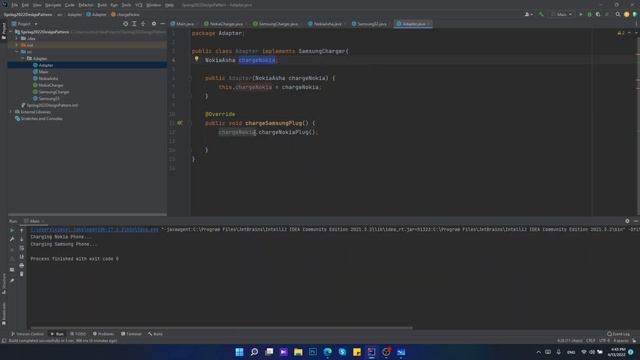Switch to the NokiaCharger.java editor tab
Screen dimensions: 640x360
(x=224, y=24)
